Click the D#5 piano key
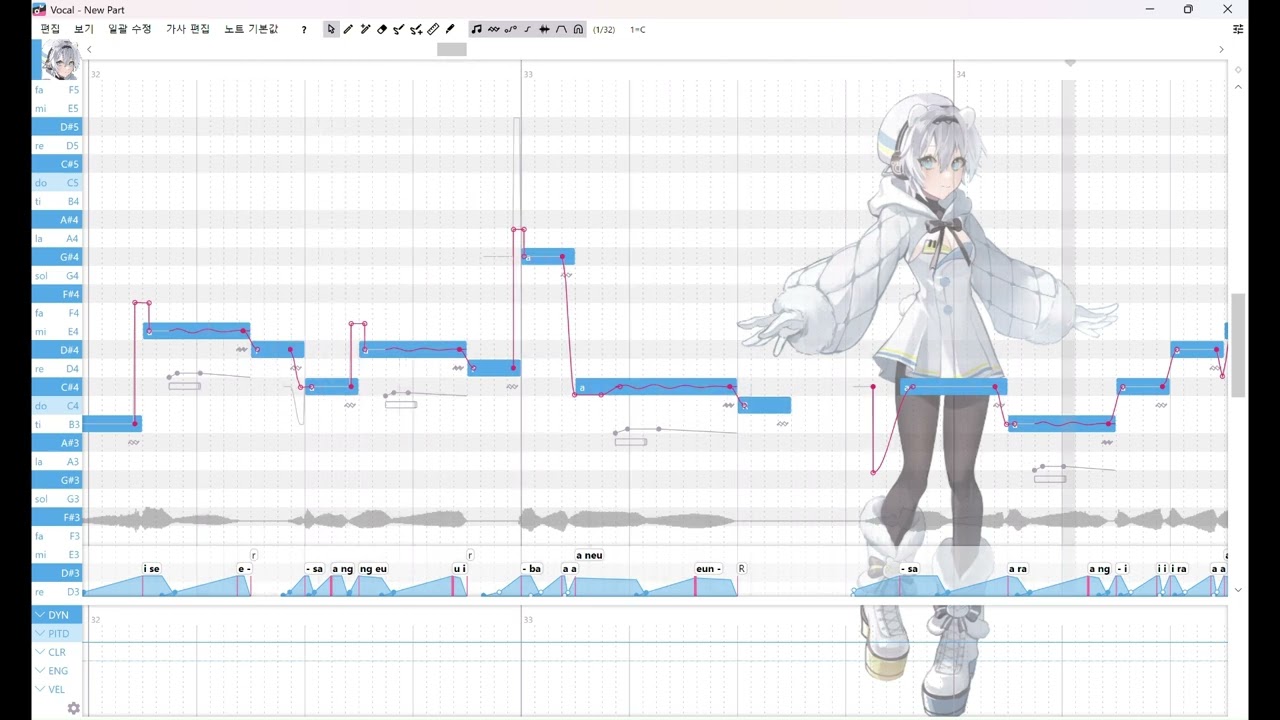This screenshot has width=1280, height=720. 57,127
